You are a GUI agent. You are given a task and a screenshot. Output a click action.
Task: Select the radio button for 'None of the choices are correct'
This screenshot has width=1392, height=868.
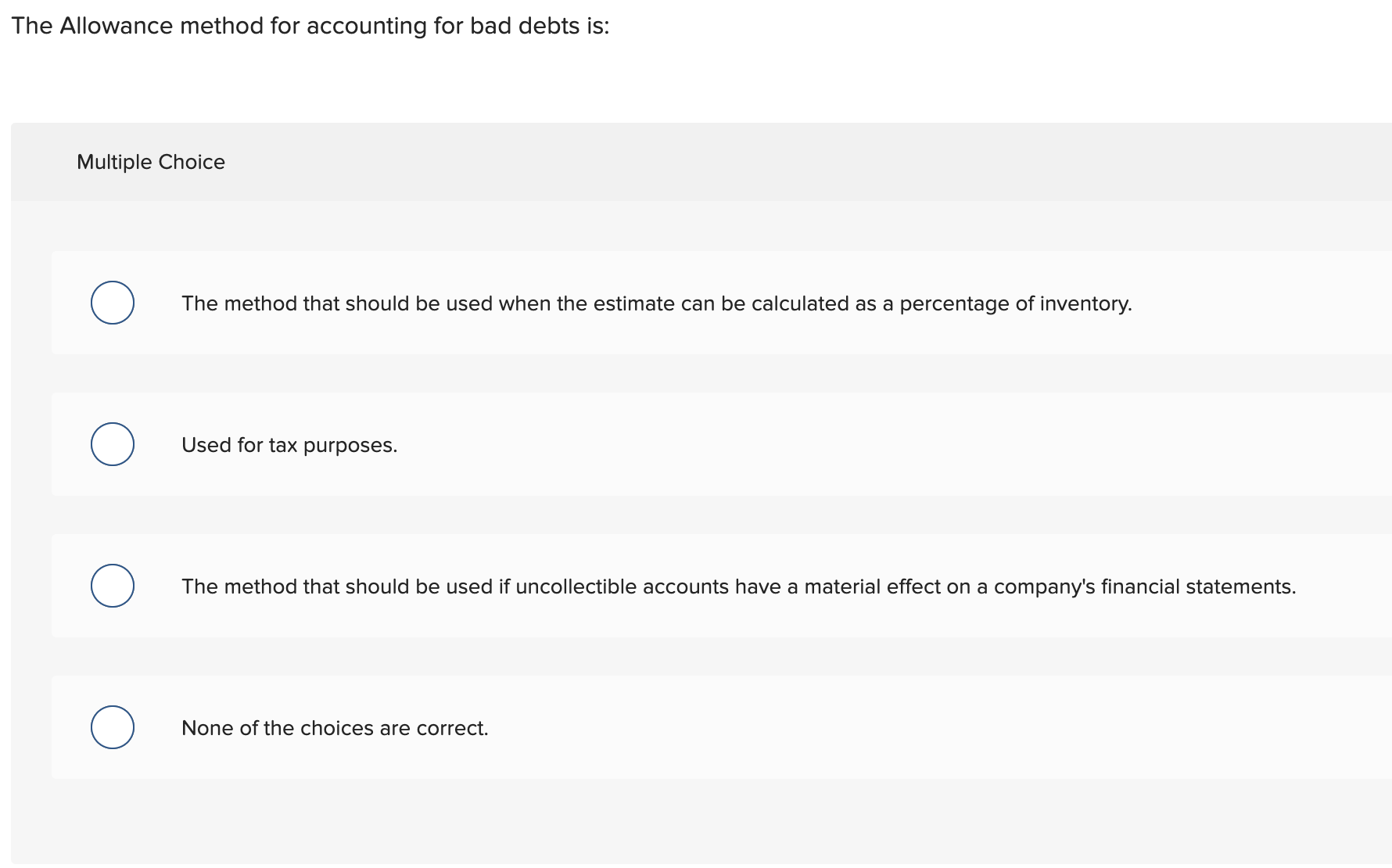click(x=112, y=727)
